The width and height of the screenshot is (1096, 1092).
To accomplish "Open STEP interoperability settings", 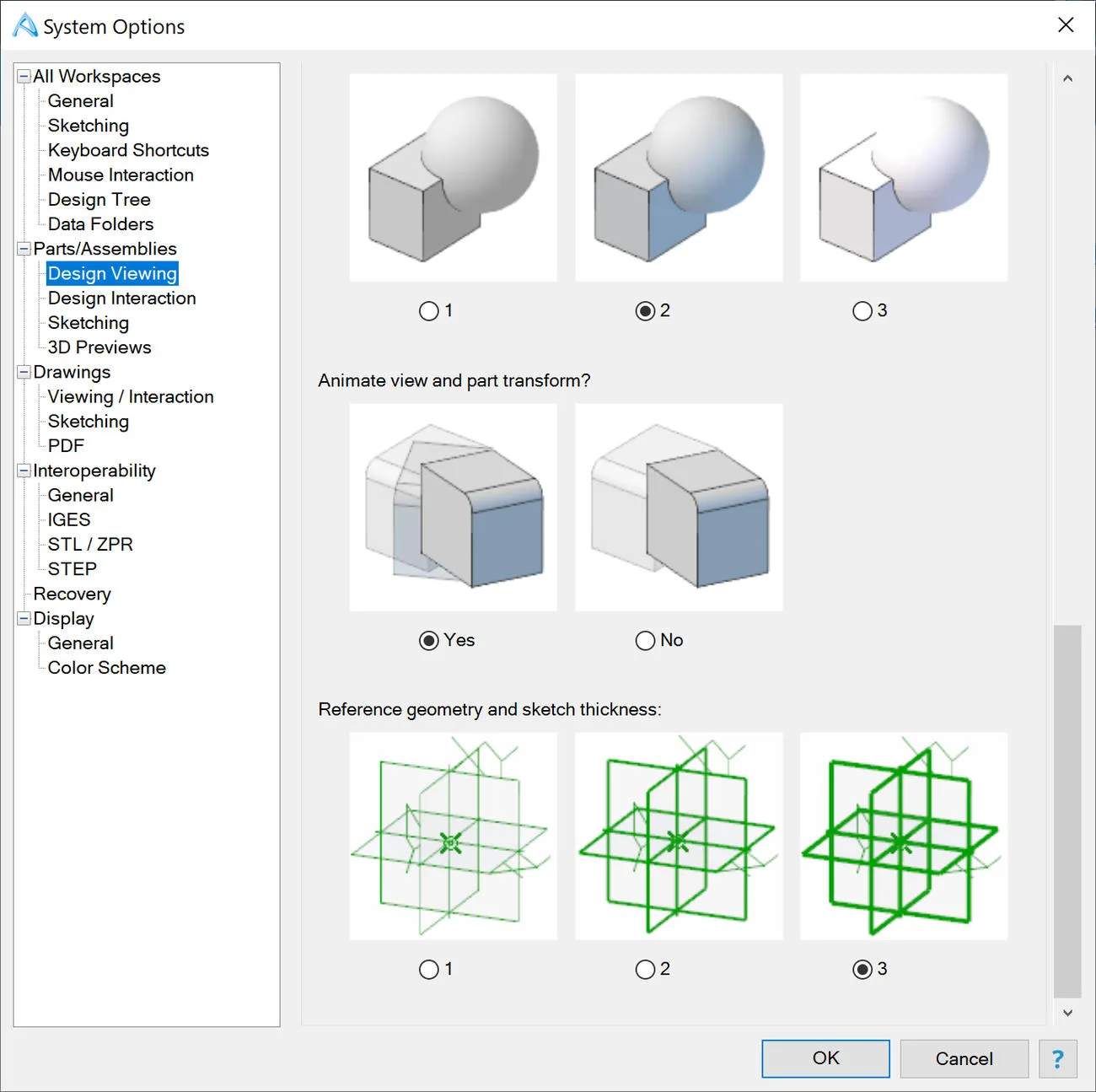I will click(72, 569).
